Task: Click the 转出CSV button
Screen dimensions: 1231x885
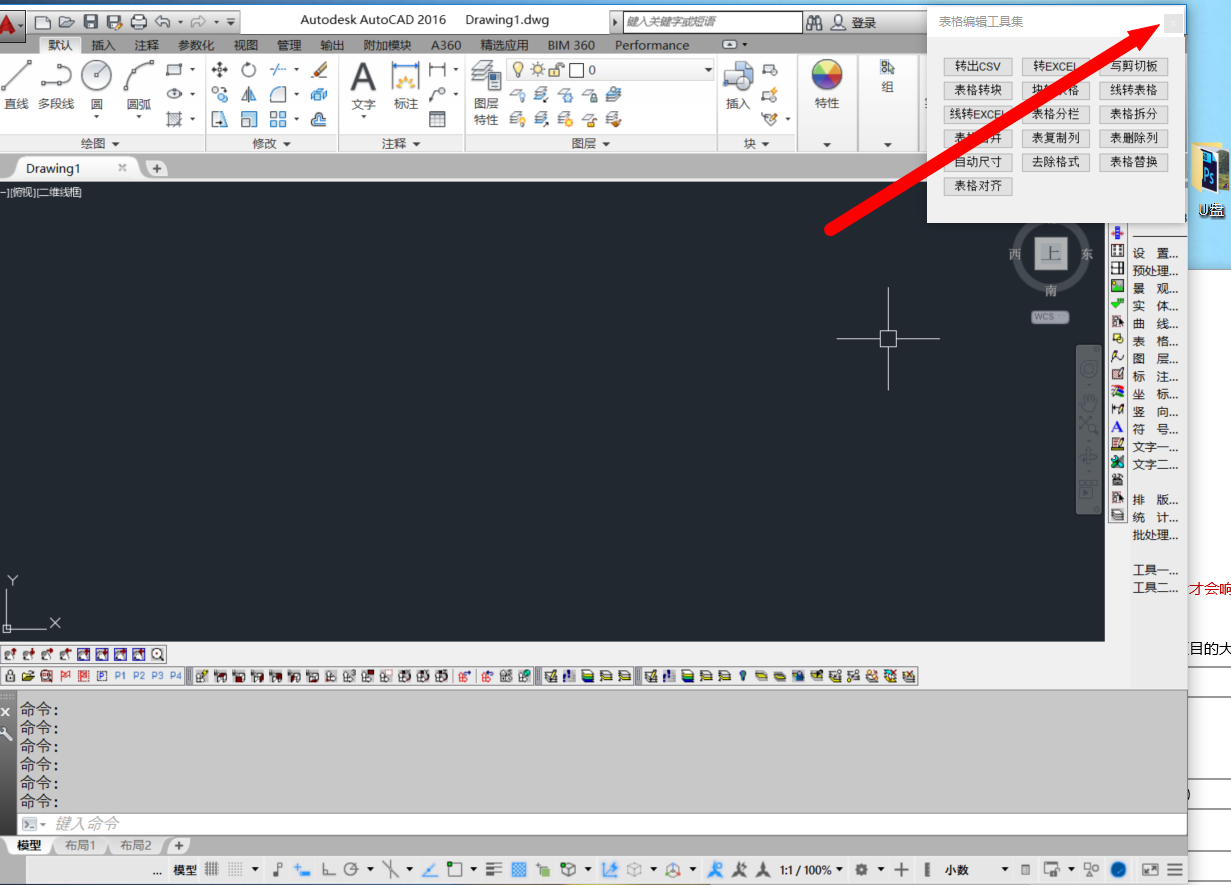Action: tap(978, 66)
